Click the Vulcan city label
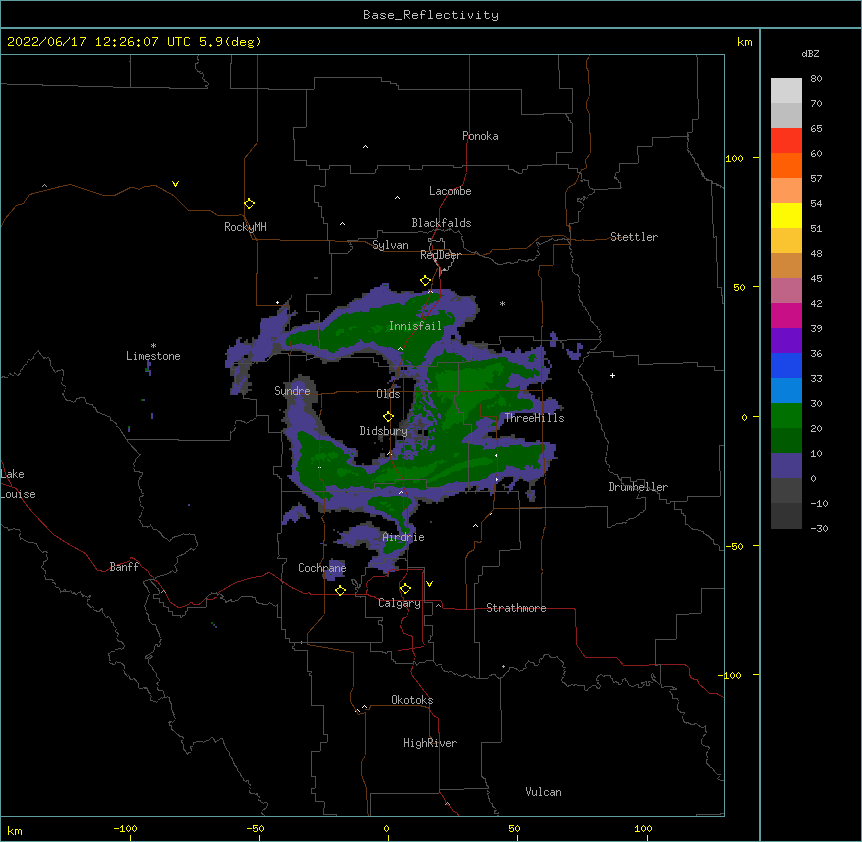 543,792
